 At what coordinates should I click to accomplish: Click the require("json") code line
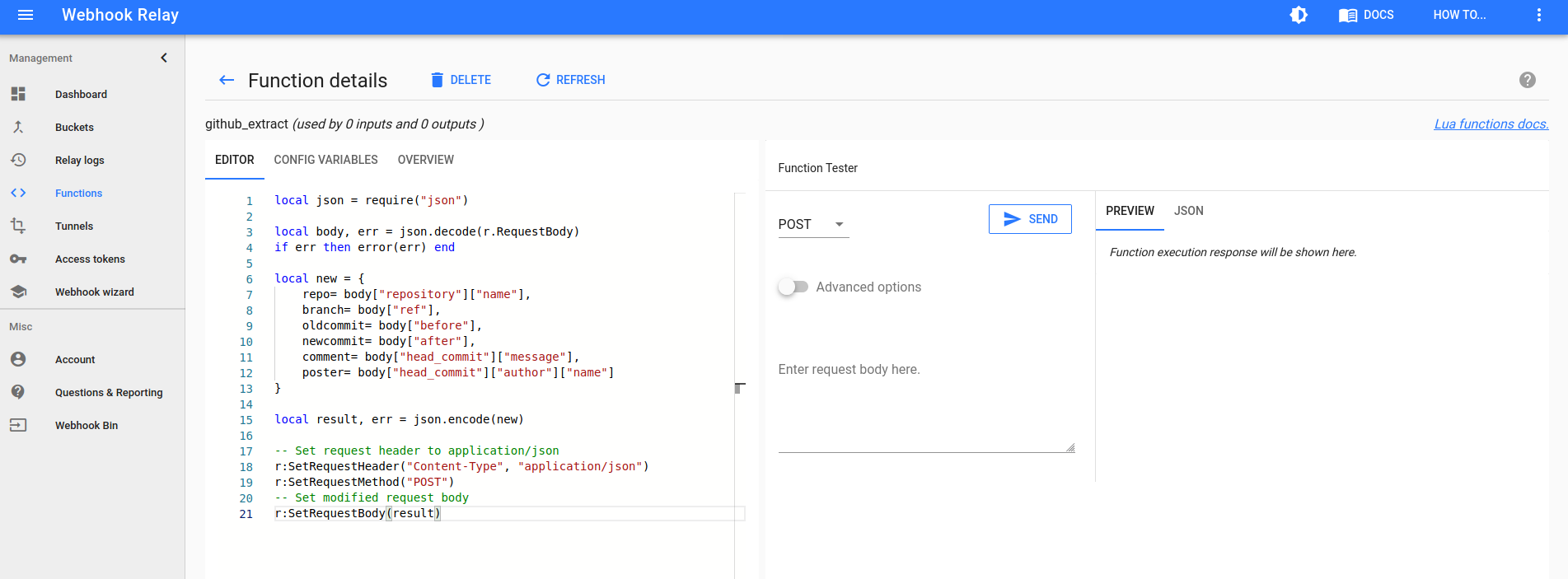[x=371, y=200]
